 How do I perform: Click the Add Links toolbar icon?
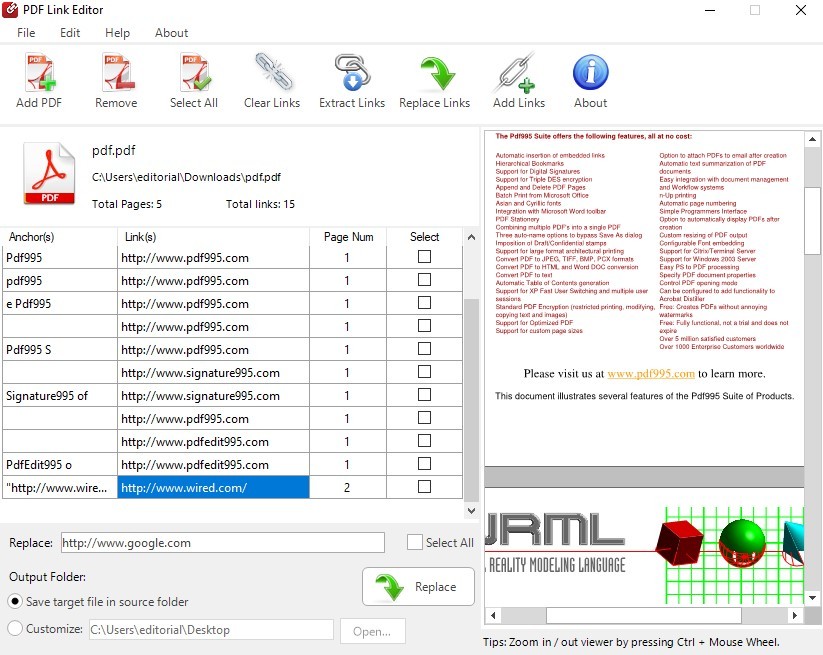pyautogui.click(x=515, y=73)
